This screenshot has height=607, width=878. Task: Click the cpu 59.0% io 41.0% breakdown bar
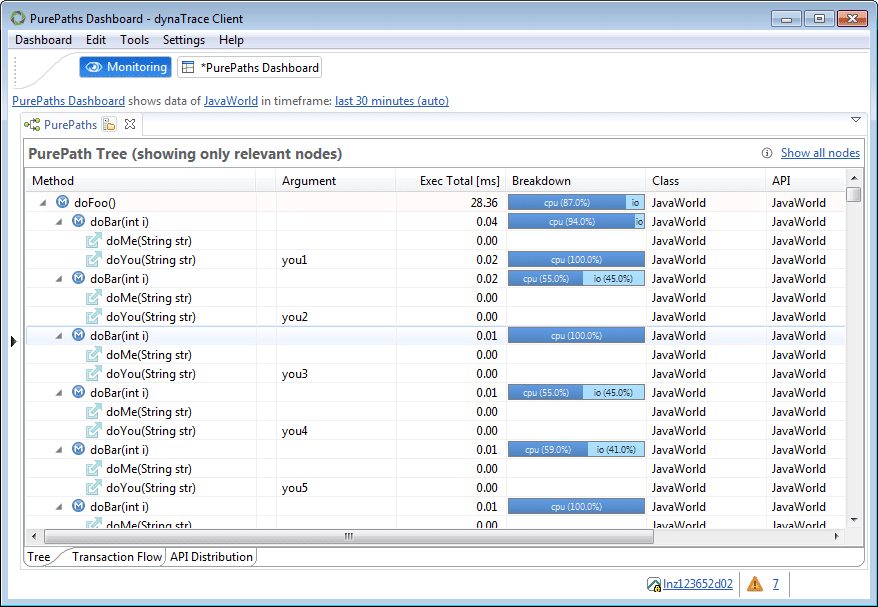576,449
